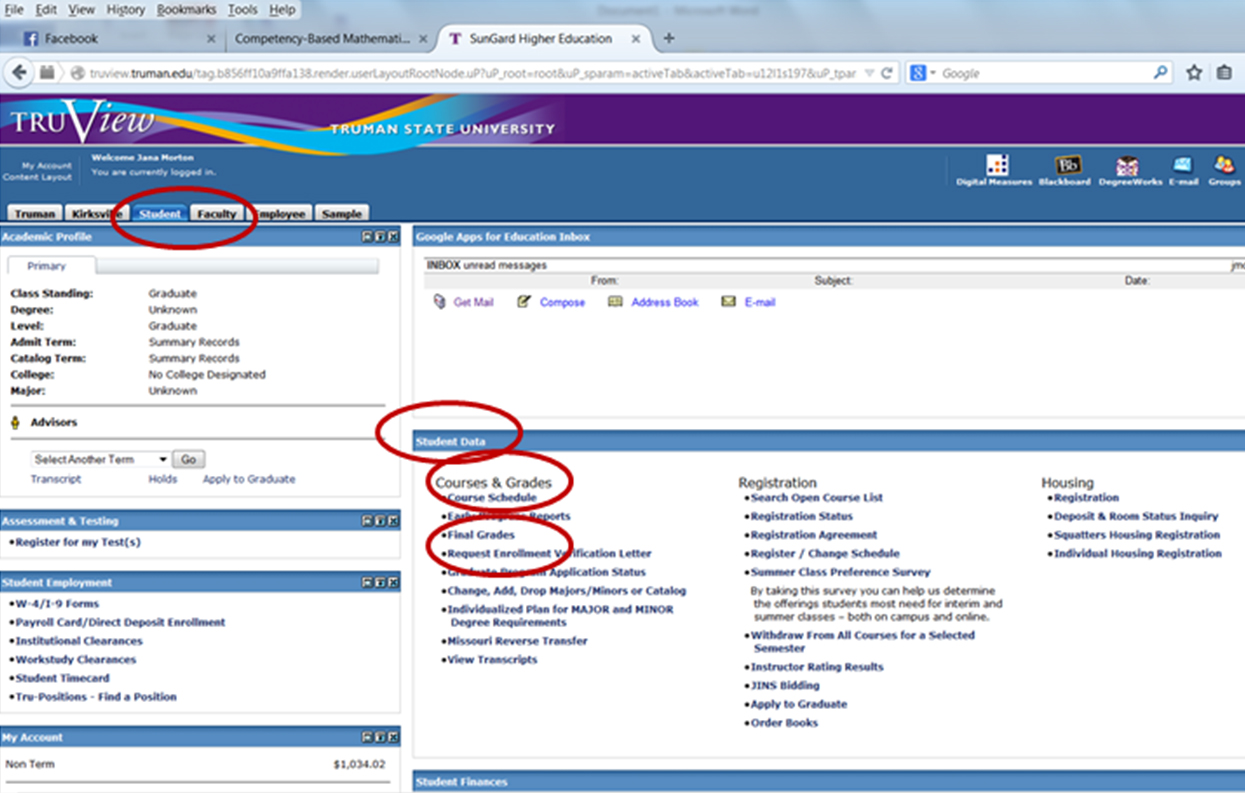Open the Final Grades link

(x=481, y=535)
